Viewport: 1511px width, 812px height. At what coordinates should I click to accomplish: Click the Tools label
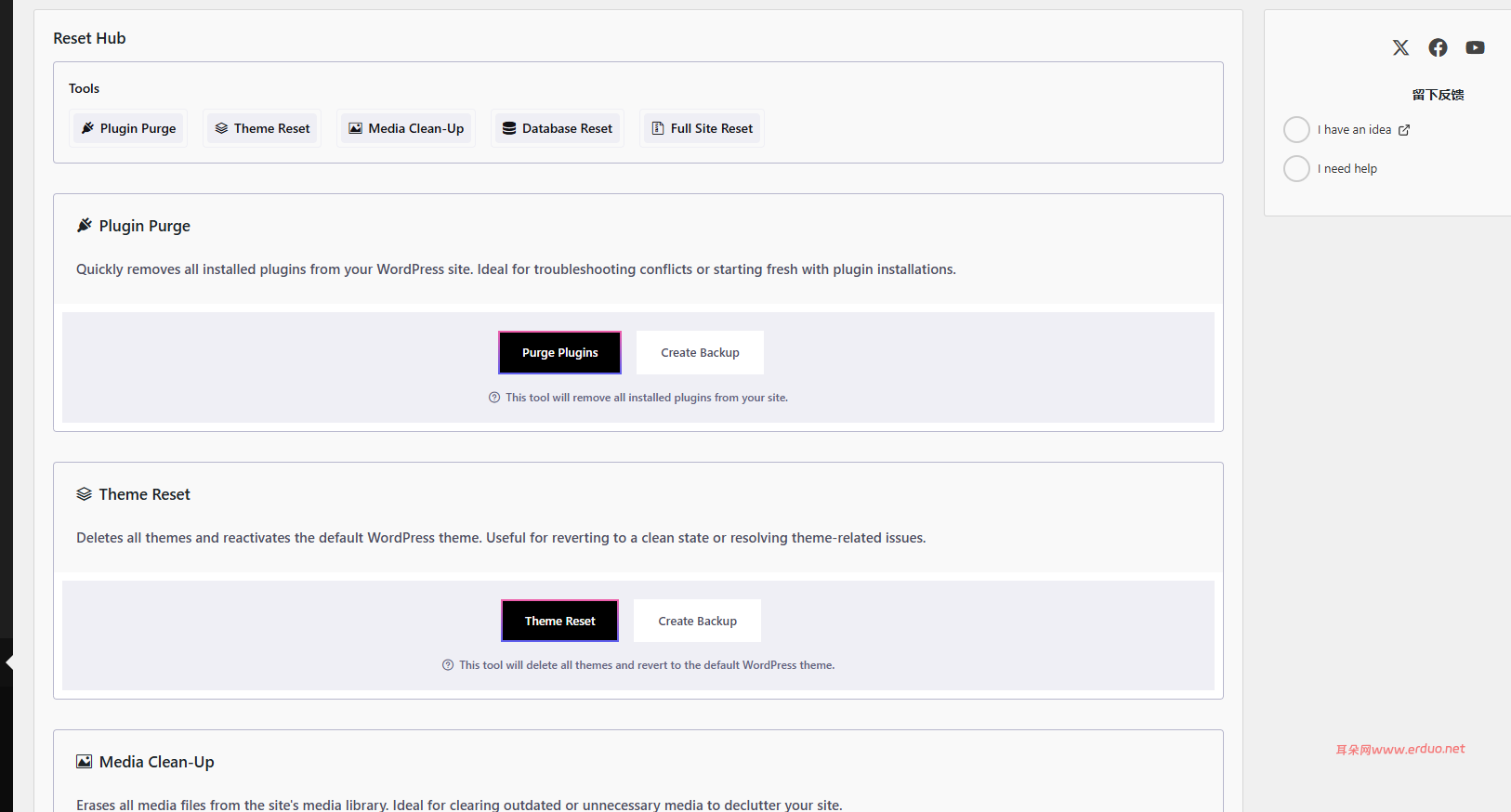(84, 88)
